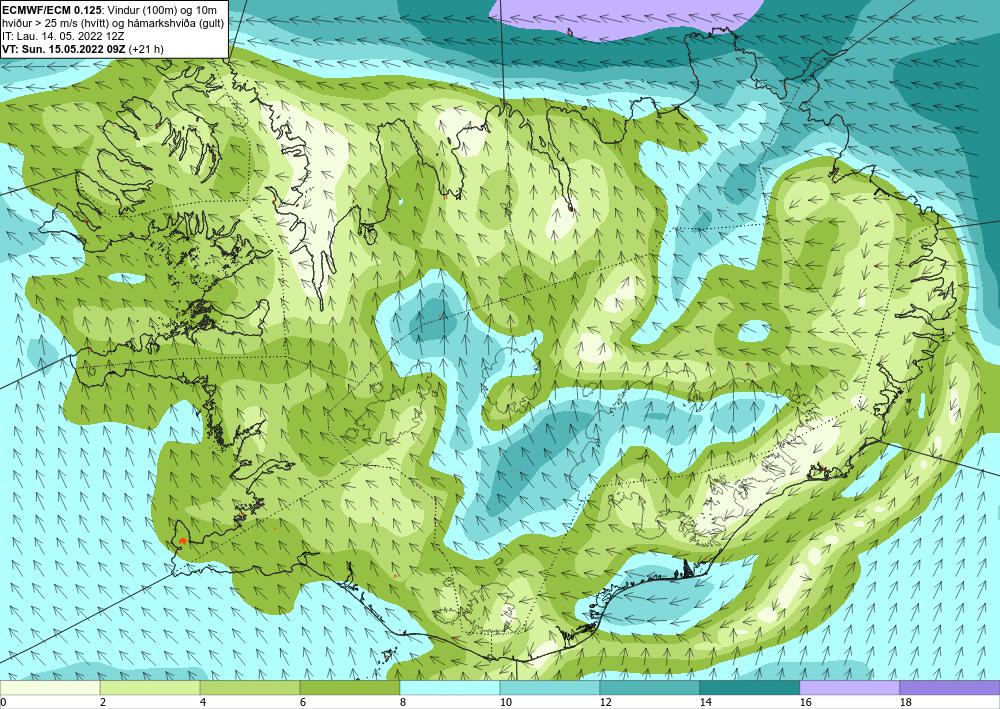
Task: Click the light green 2–4 m/s legend swatch
Action: 150,688
